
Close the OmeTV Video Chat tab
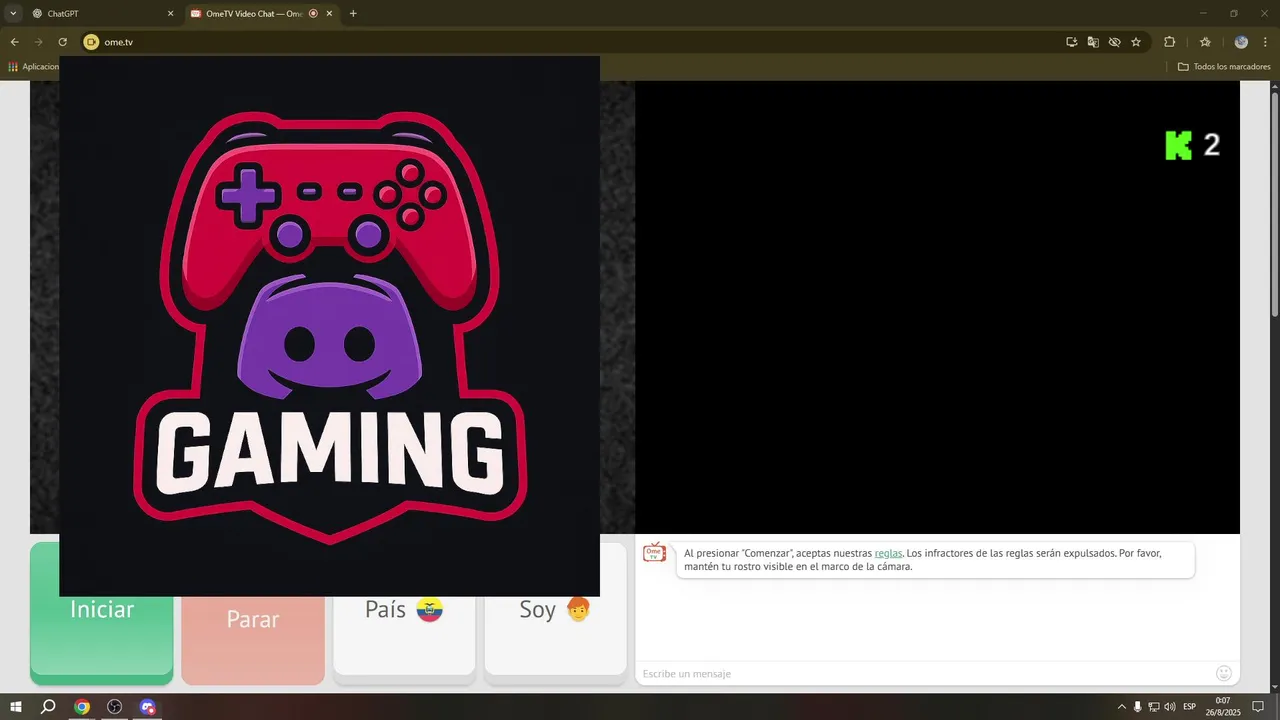click(329, 14)
